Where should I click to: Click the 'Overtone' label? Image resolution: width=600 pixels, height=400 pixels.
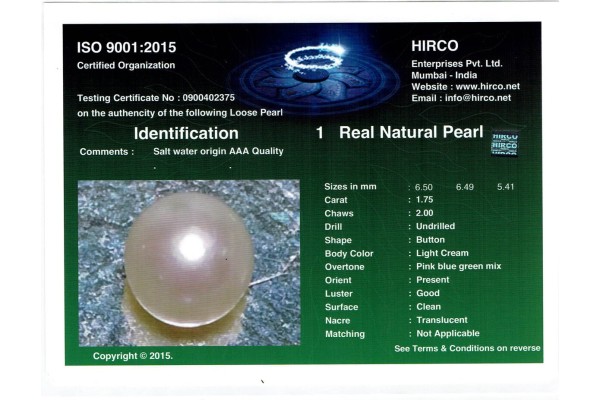click(344, 267)
